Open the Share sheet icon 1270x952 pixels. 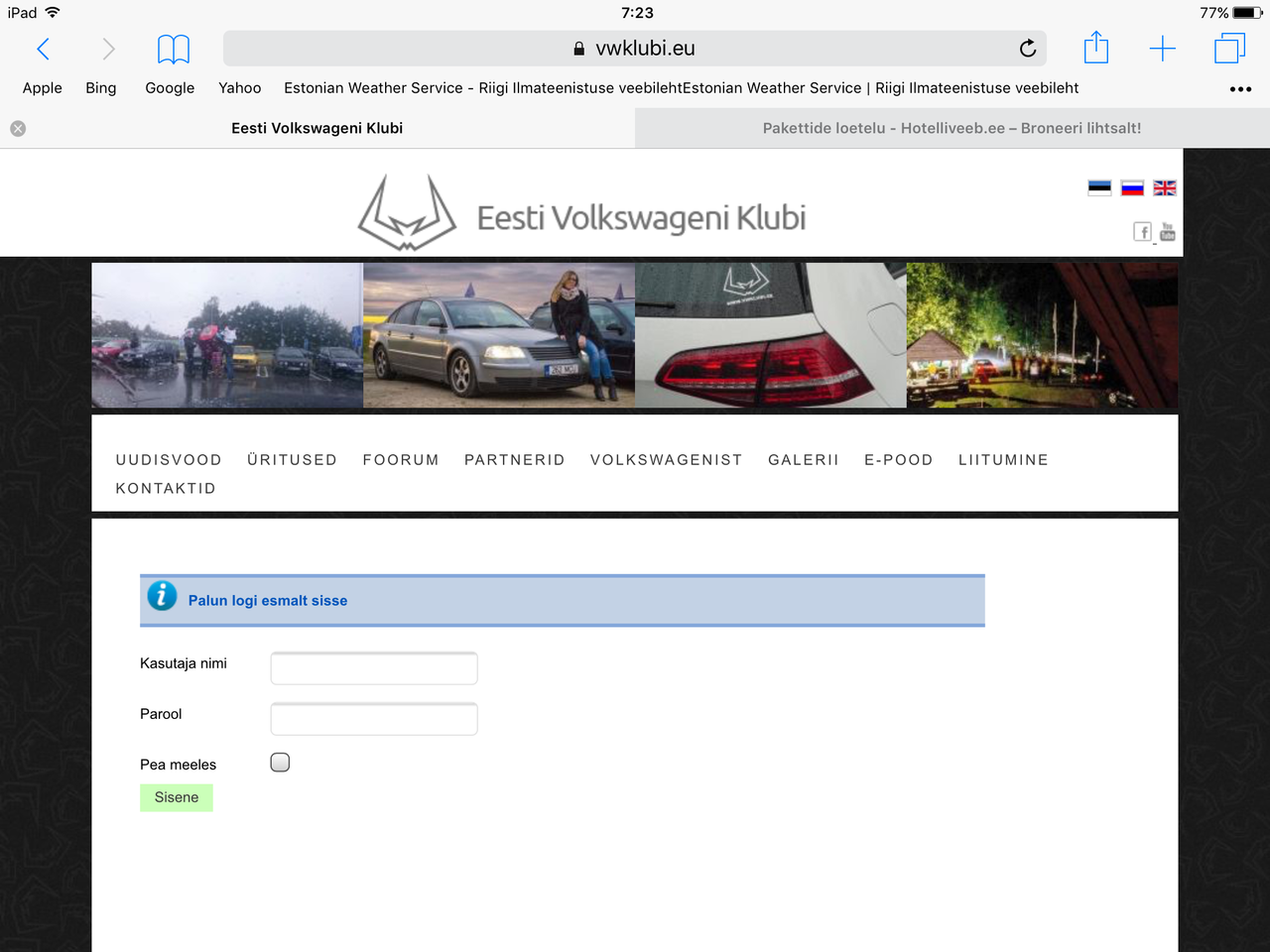pyautogui.click(x=1095, y=48)
